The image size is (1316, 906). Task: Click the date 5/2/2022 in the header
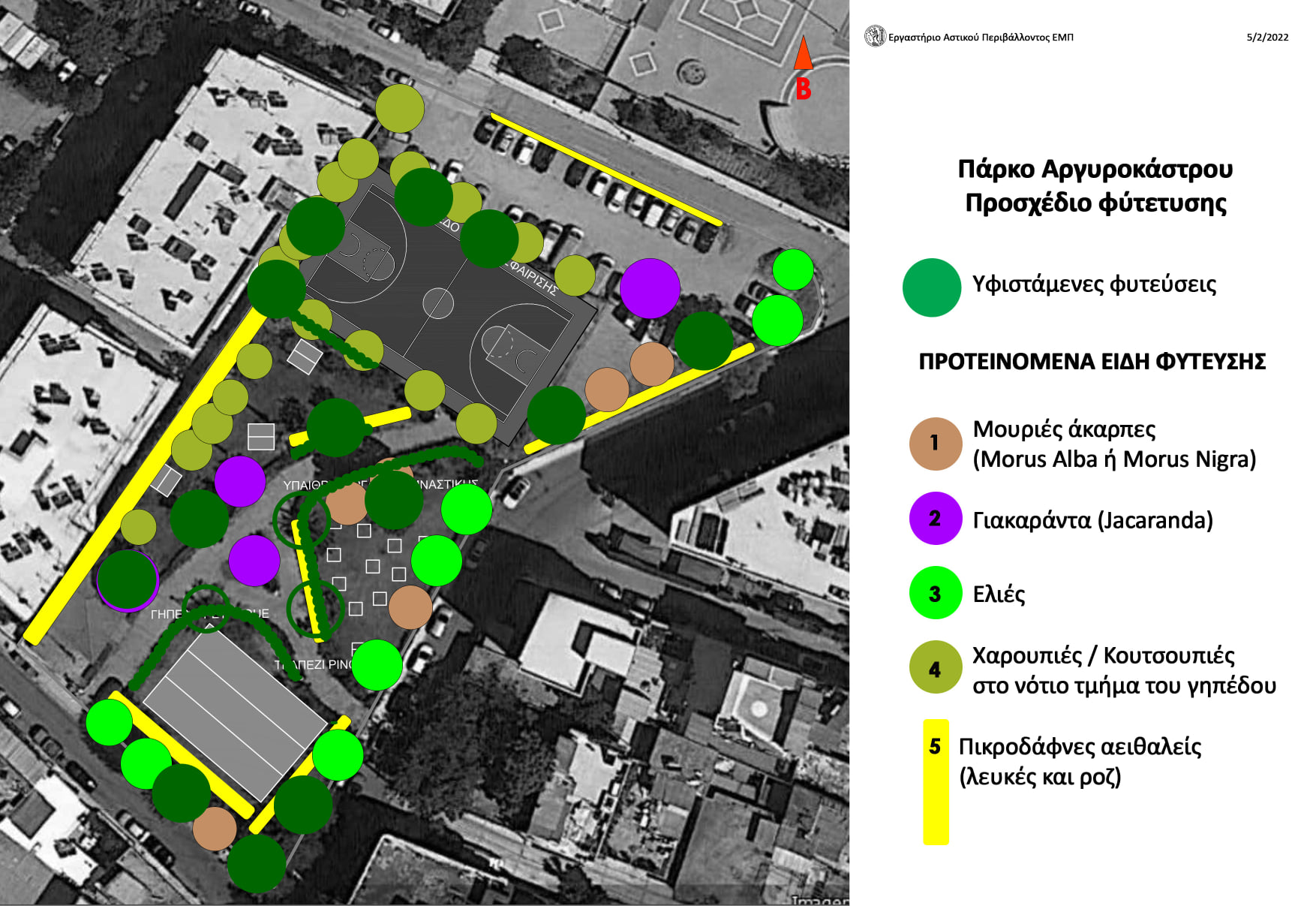[1267, 37]
